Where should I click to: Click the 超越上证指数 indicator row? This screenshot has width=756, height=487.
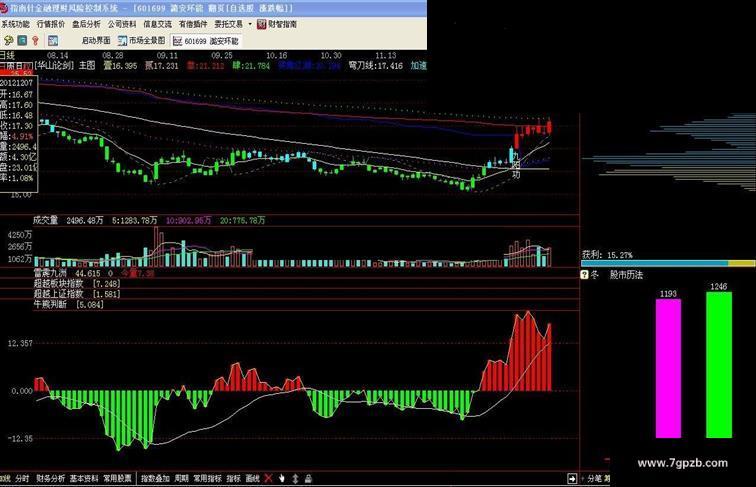point(77,294)
